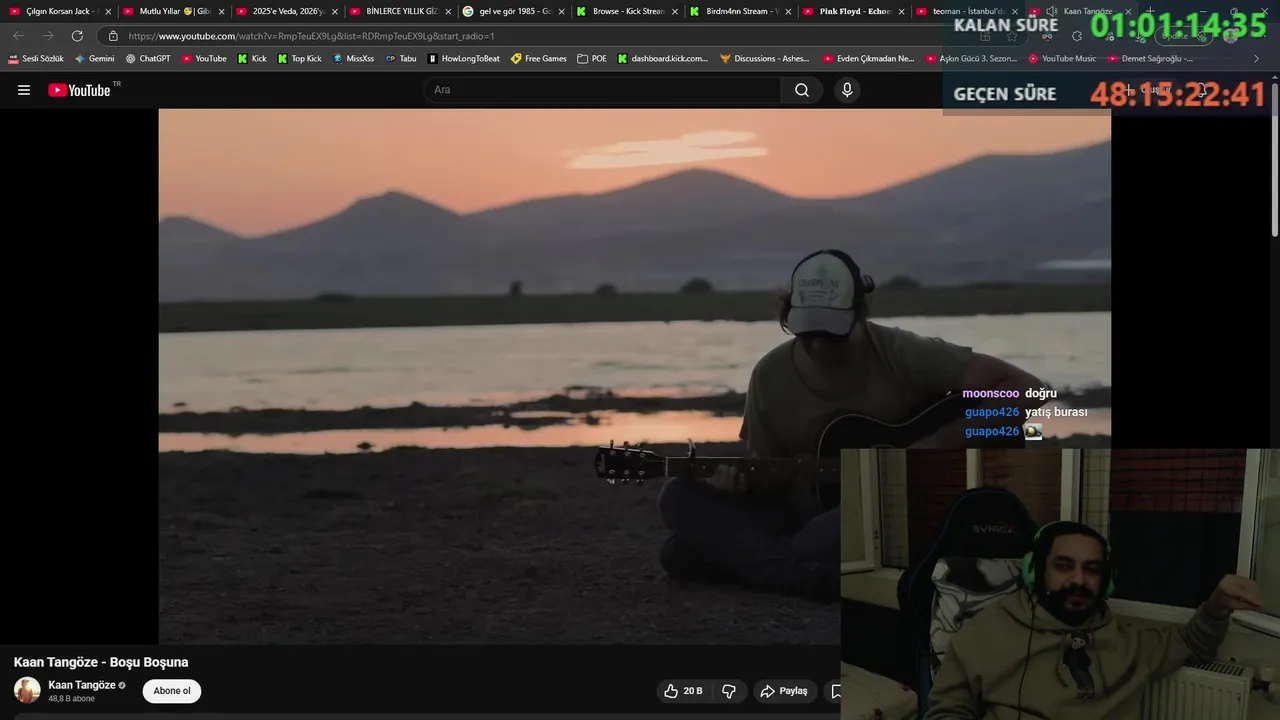Mute the Kaan Tangöze tab via speaker icon
This screenshot has width=1280, height=720.
point(1051,11)
